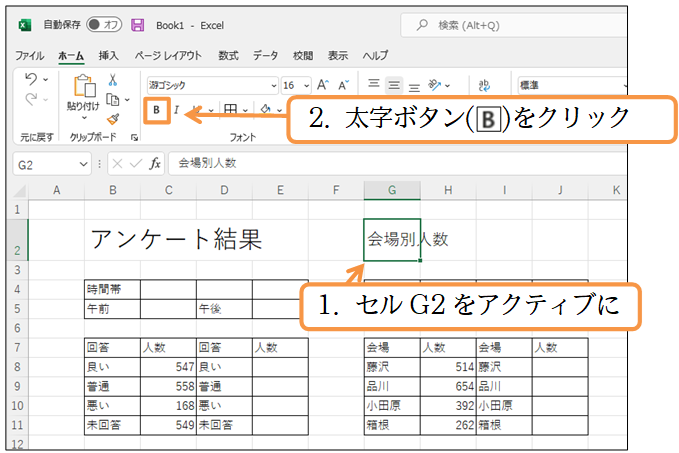Screen dimensions: 679x453
Task: Click the Select All corner triangle
Action: tap(18, 191)
